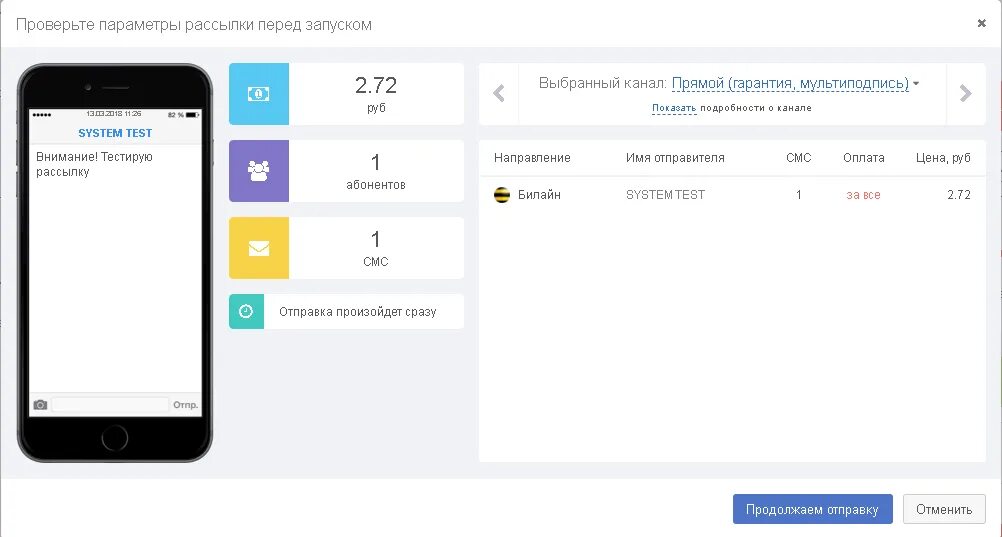This screenshot has height=537, width=1002.
Task: Open the selected channel dropdown
Action: pos(796,83)
